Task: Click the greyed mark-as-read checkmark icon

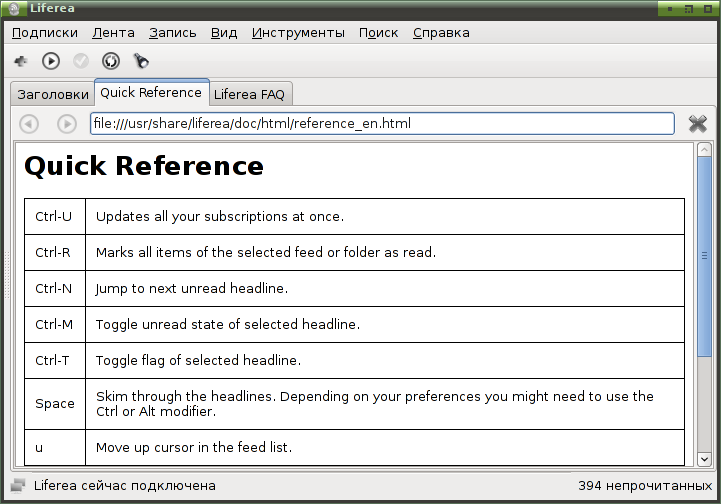Action: tap(81, 61)
